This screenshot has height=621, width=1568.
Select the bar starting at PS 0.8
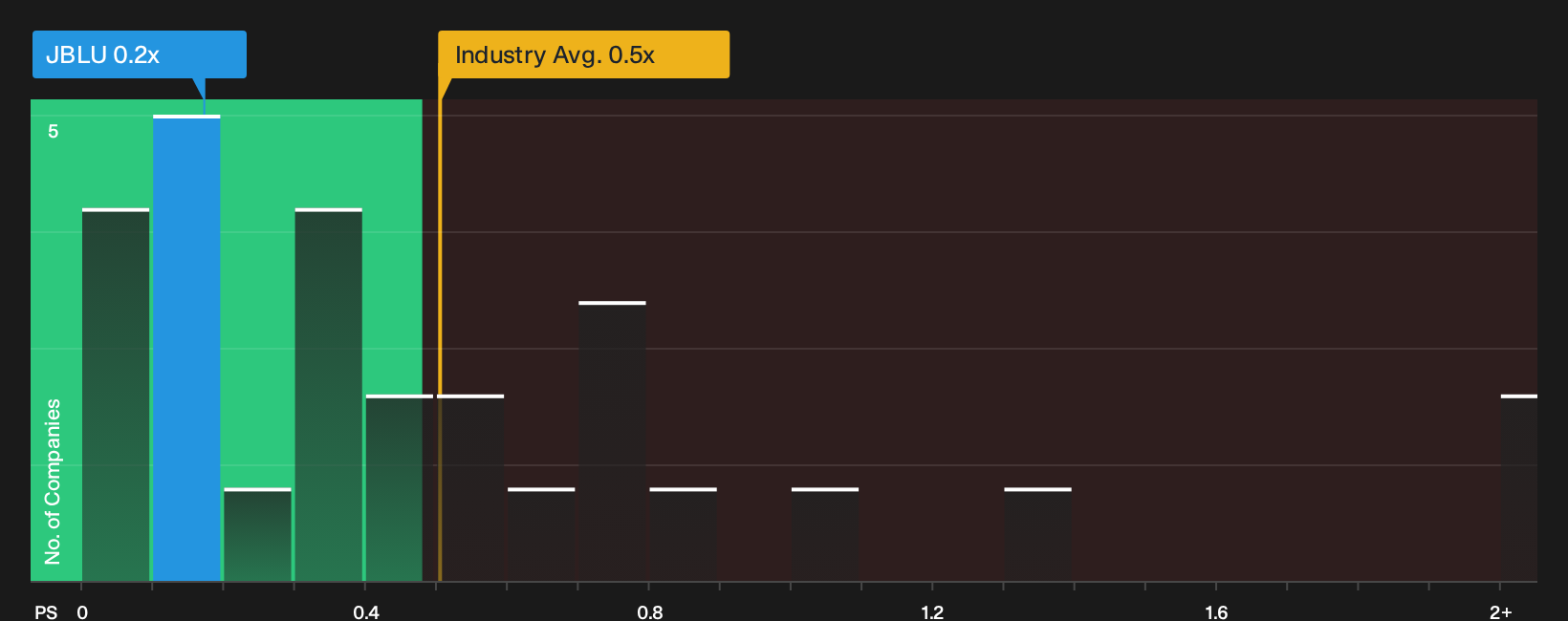684,535
